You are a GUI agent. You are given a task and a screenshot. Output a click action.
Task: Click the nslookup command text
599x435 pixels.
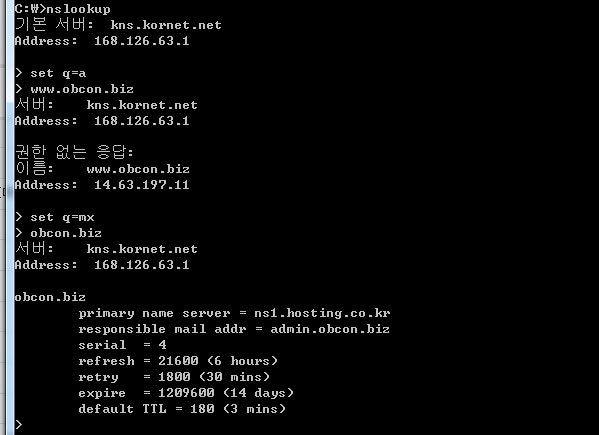pyautogui.click(x=78, y=9)
